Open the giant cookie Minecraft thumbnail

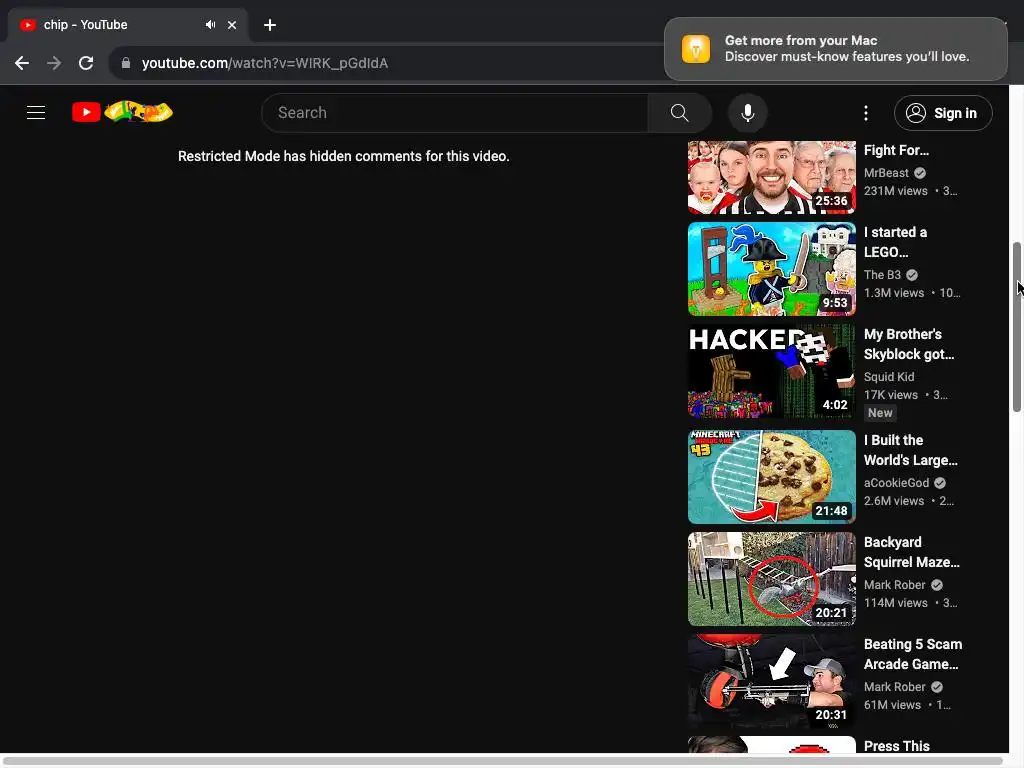pos(771,477)
